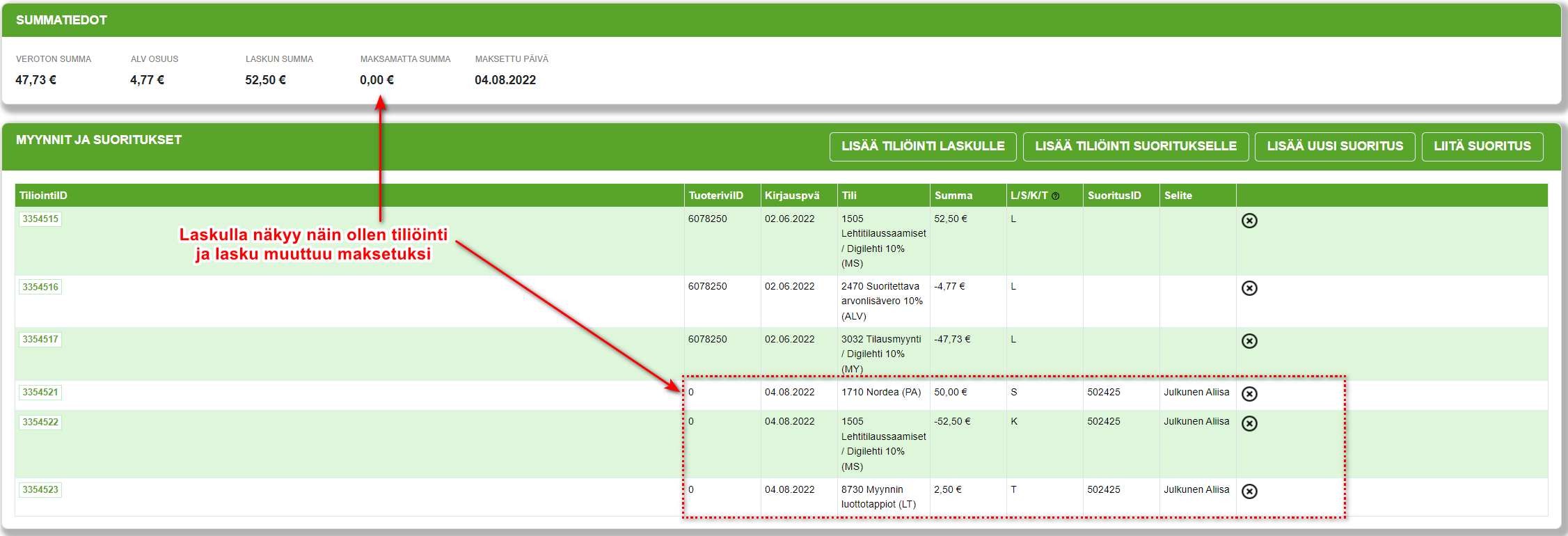Image resolution: width=1568 pixels, height=536 pixels.
Task: Open TiliointiID link 3354515
Action: [40, 219]
